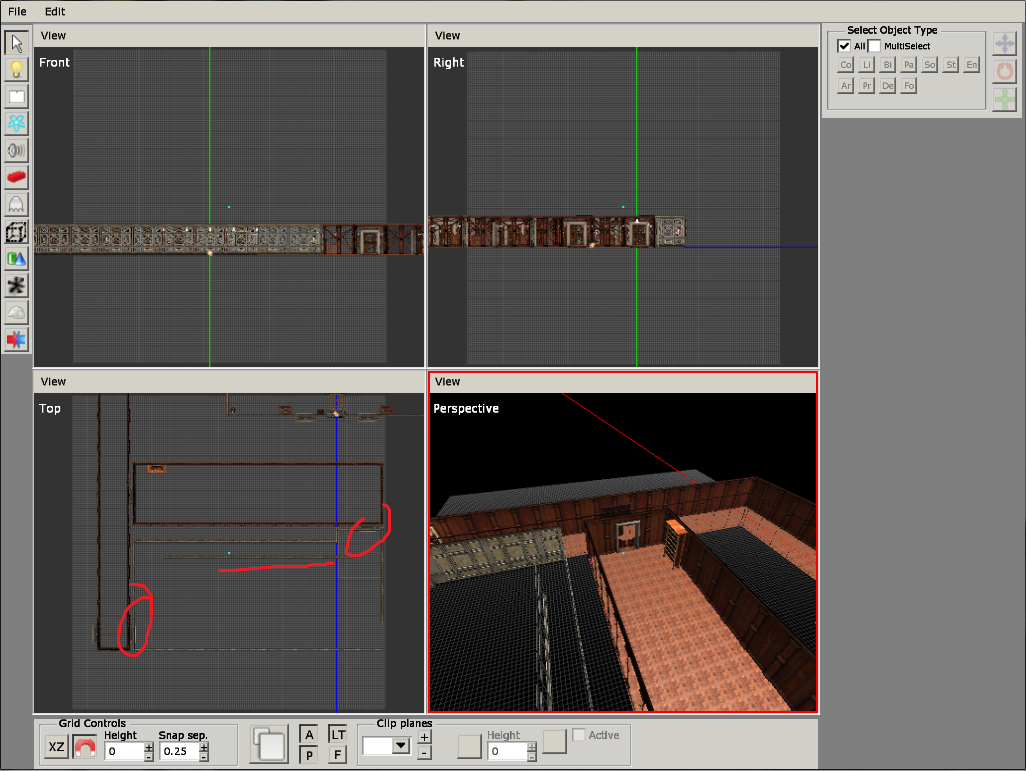The width and height of the screenshot is (1026, 771).
Task: Decrease Snap sep. value with down stepper
Action: [204, 756]
